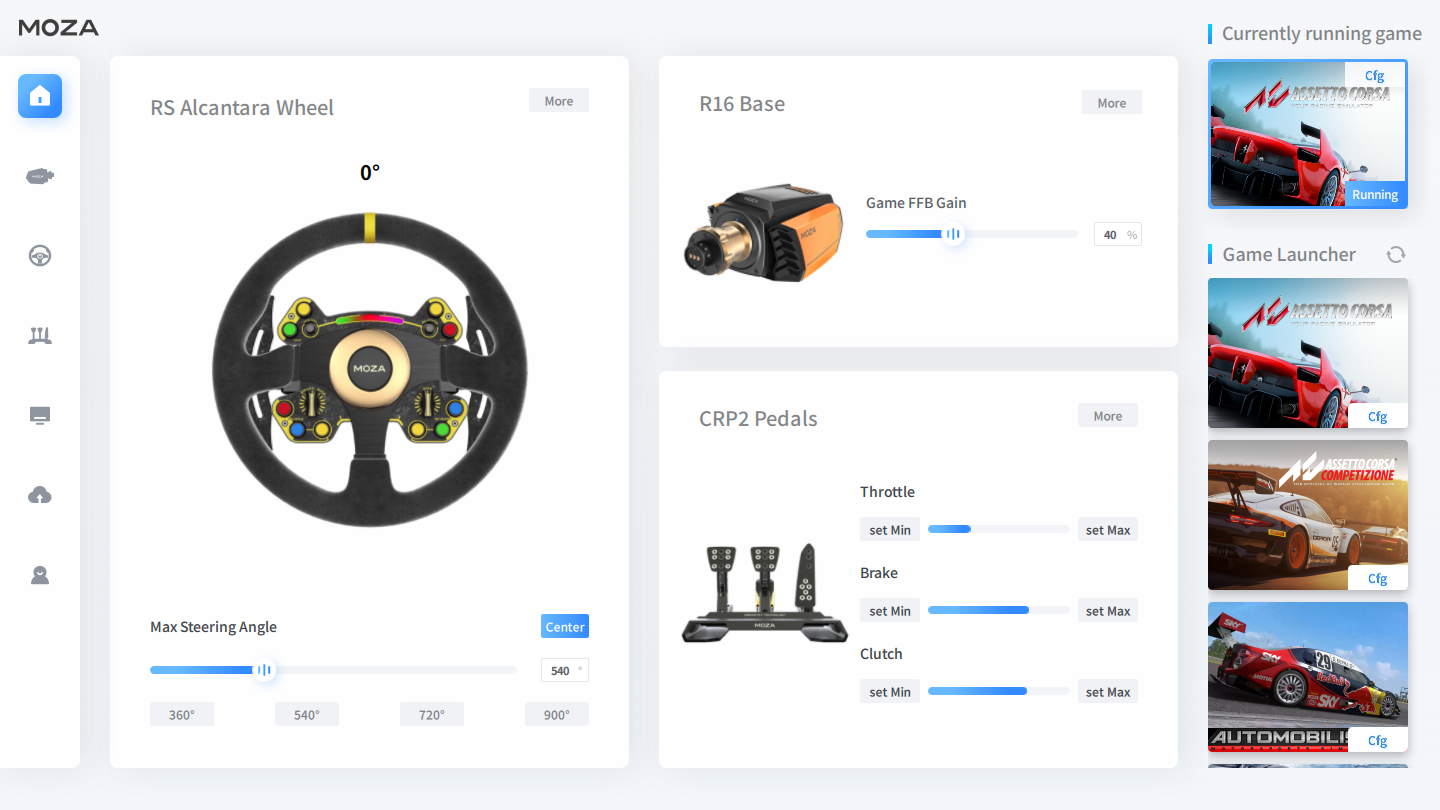Viewport: 1440px width, 810px height.
Task: Click the Throttle level bar
Action: (x=999, y=529)
